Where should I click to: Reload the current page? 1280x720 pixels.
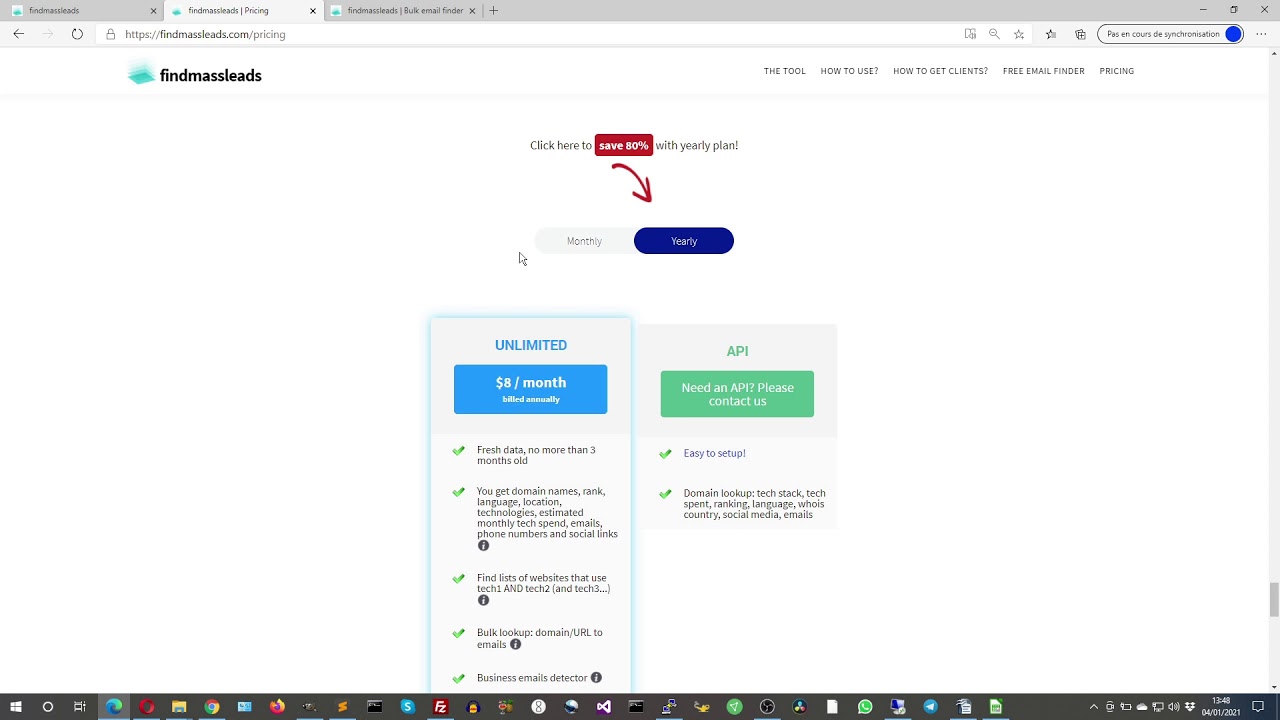[x=77, y=34]
